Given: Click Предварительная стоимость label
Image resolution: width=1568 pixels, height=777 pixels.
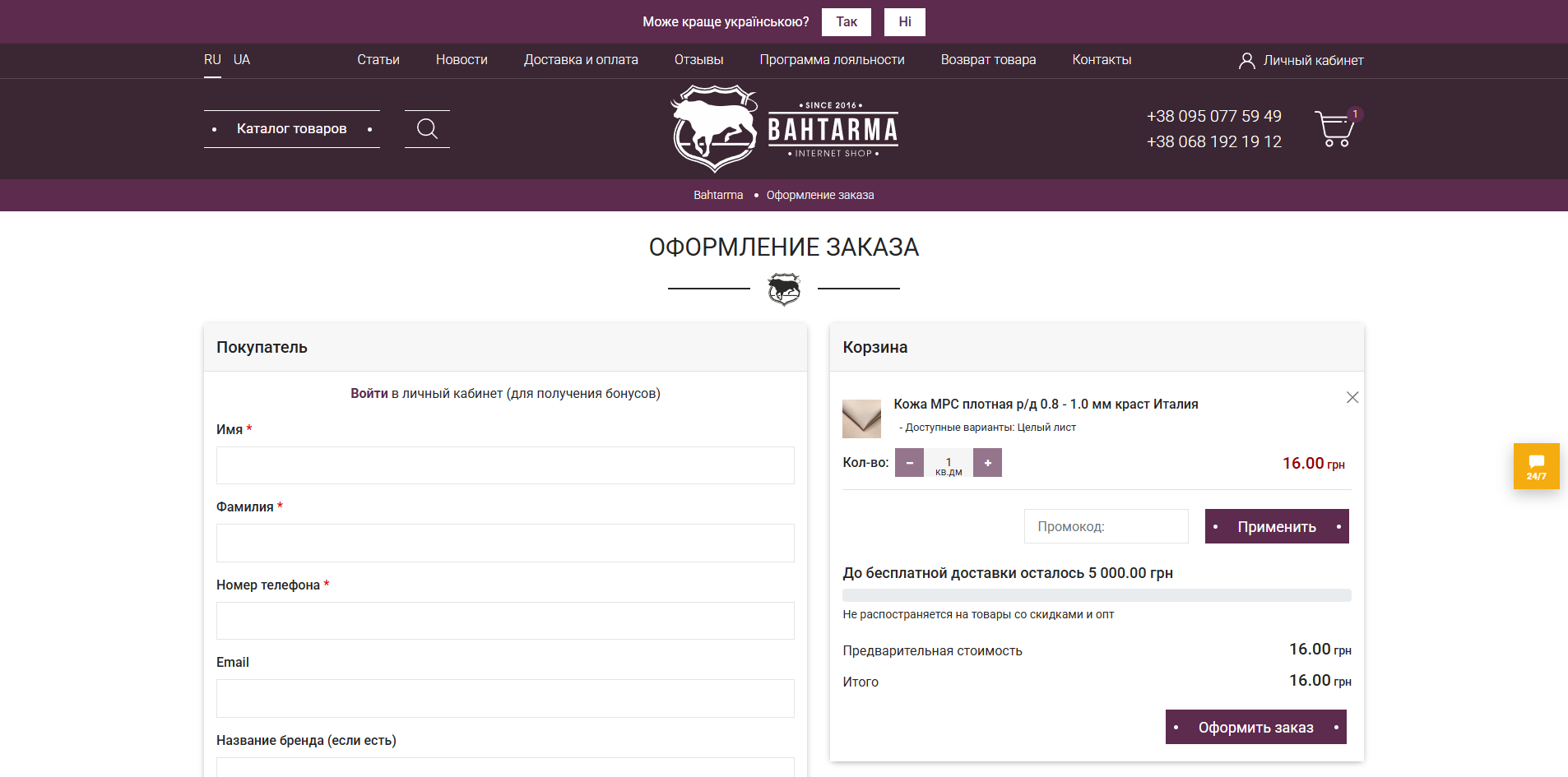Looking at the screenshot, I should click(932, 650).
